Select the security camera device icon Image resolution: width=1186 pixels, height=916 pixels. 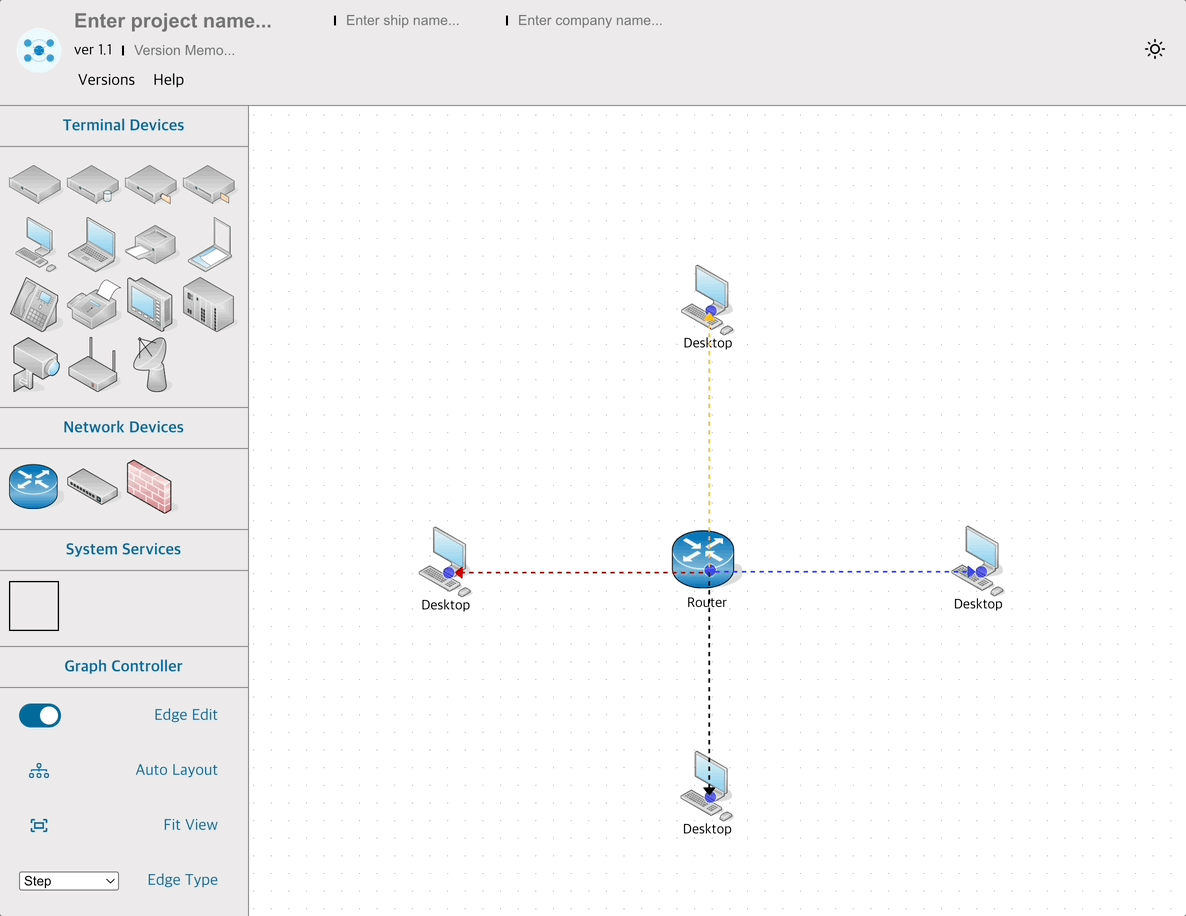[35, 364]
